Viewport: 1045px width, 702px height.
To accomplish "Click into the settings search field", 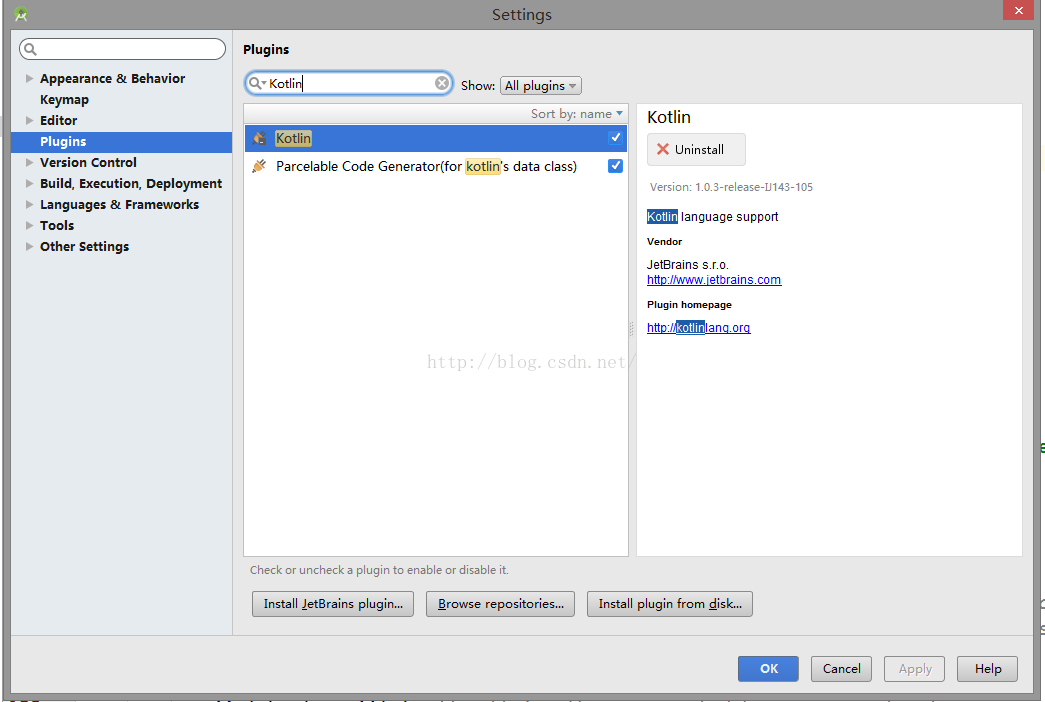I will (x=123, y=49).
